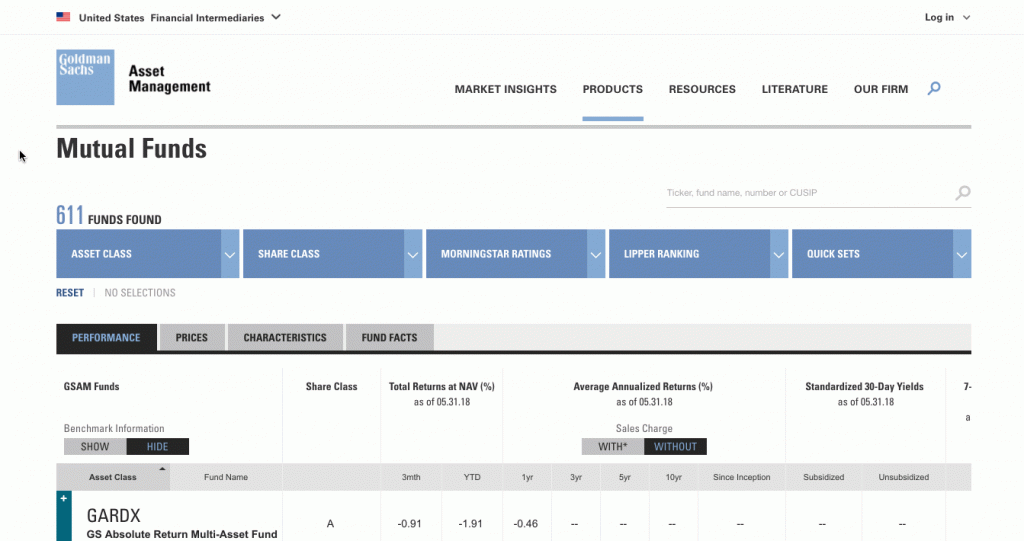
Task: Expand the Morningstar Ratings filter
Action: click(x=515, y=254)
